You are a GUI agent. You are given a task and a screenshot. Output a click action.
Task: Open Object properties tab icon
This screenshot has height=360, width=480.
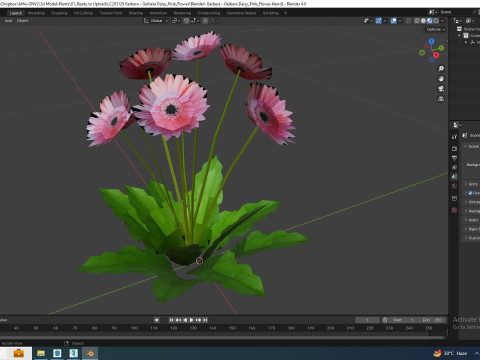pos(454,198)
